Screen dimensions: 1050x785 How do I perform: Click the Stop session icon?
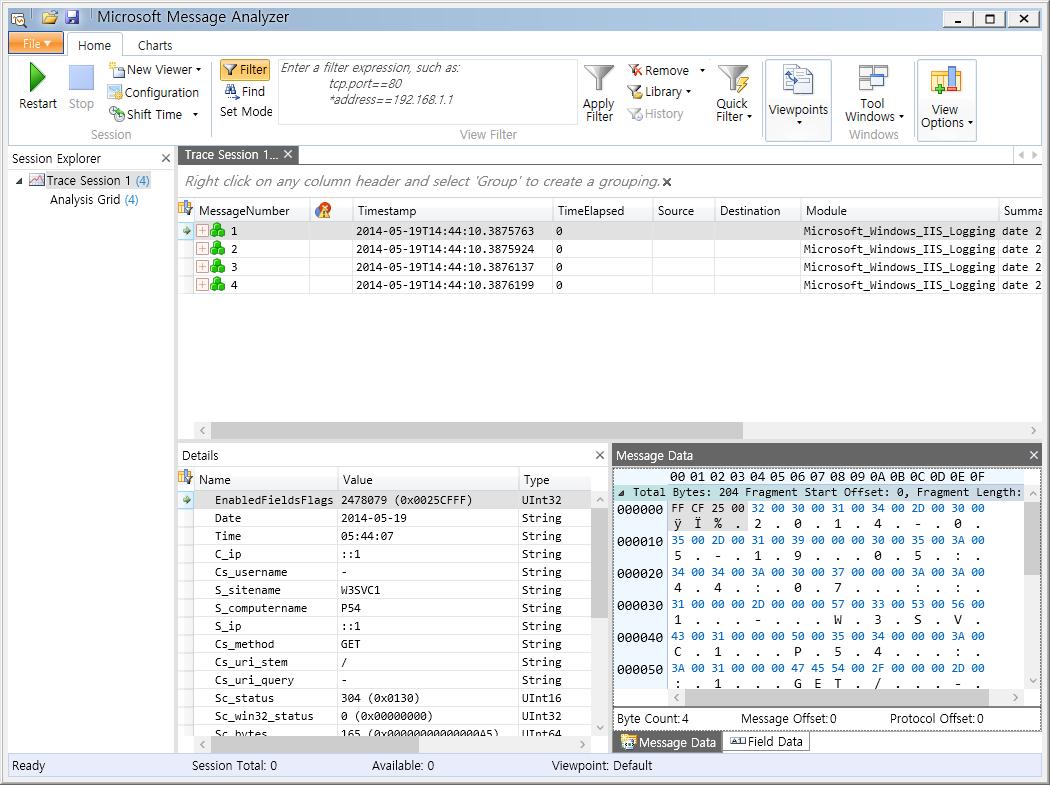pos(81,78)
